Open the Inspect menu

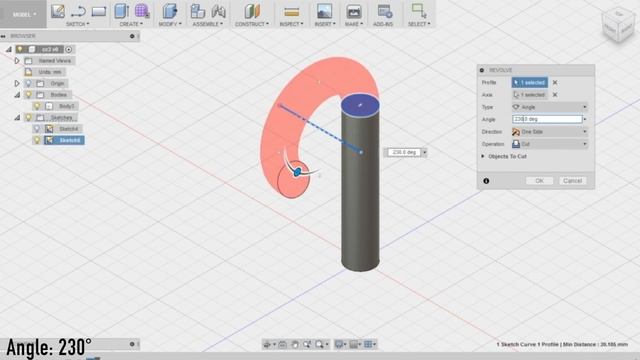coord(291,24)
